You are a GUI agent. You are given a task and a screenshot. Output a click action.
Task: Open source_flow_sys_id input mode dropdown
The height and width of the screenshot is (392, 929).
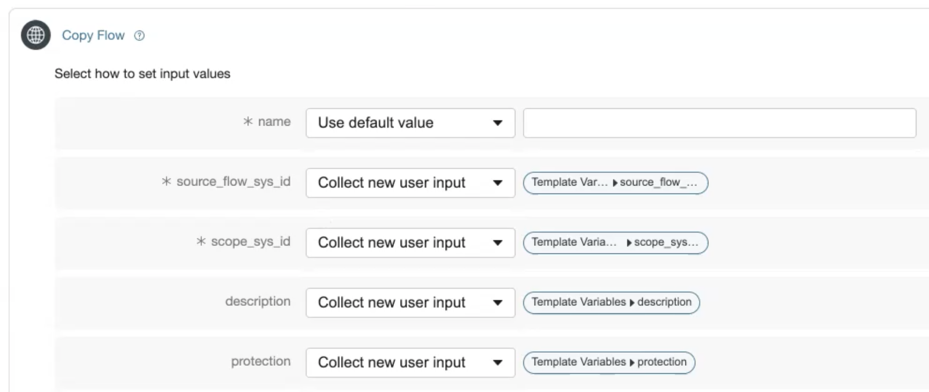coord(410,183)
